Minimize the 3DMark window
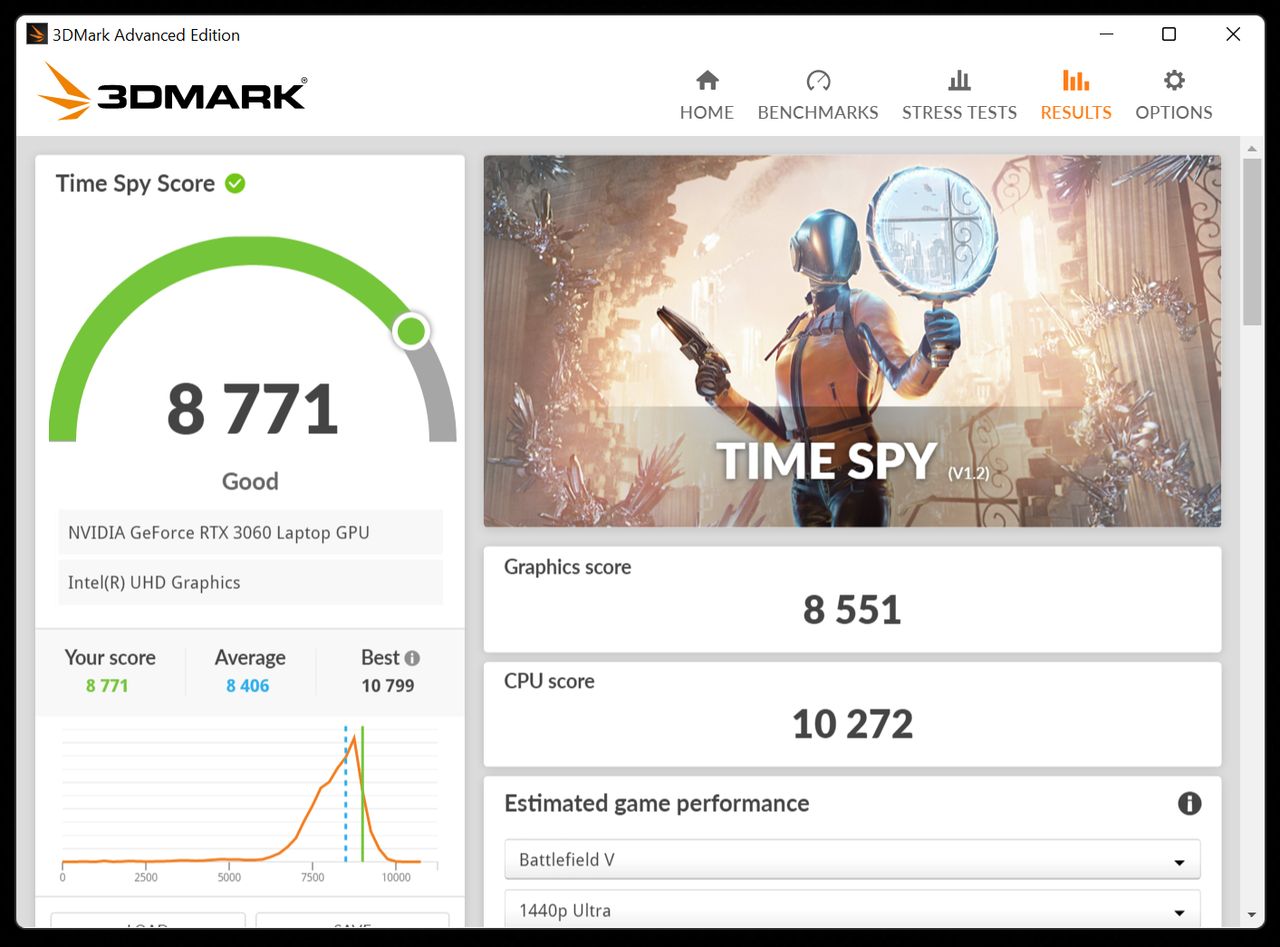The width and height of the screenshot is (1280, 947). [x=1106, y=34]
